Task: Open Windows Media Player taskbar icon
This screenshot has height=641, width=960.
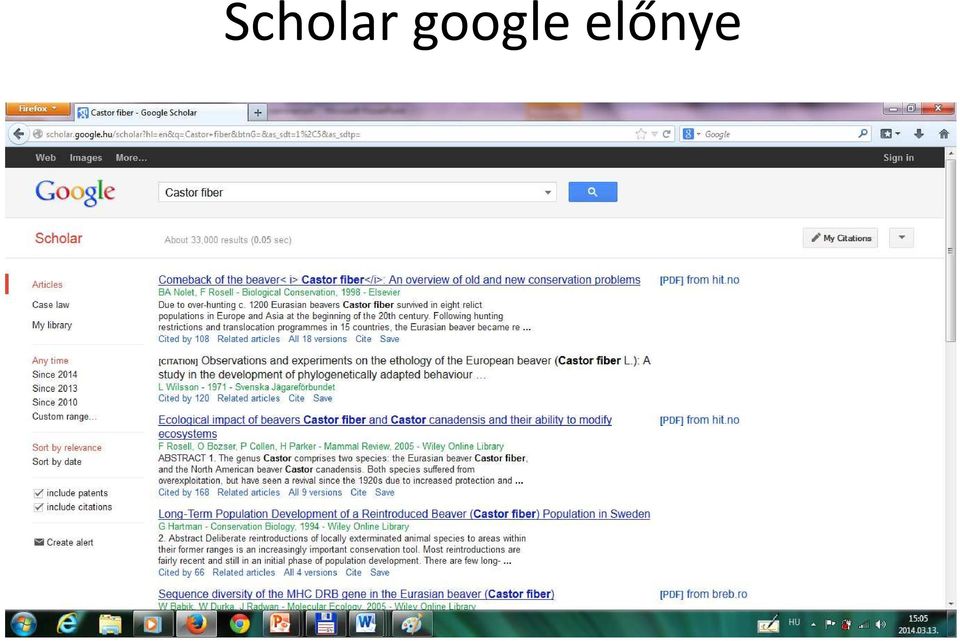Action: (x=152, y=624)
